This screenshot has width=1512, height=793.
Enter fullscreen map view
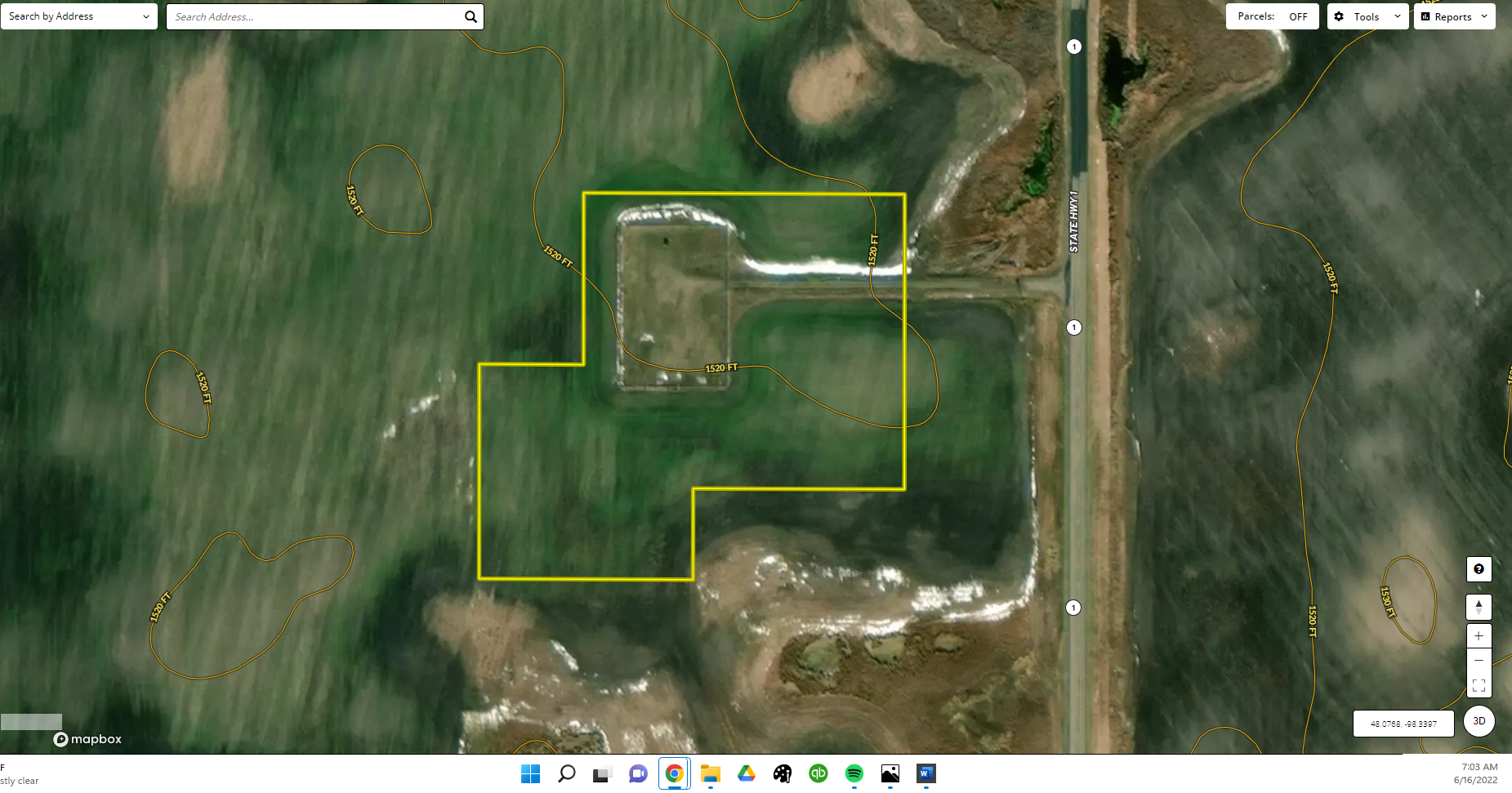1479,685
